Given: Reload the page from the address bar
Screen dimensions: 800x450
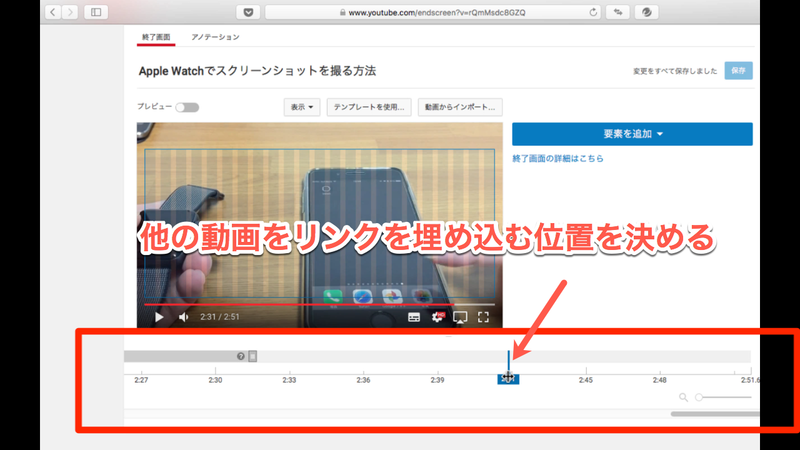Looking at the screenshot, I should [x=593, y=12].
